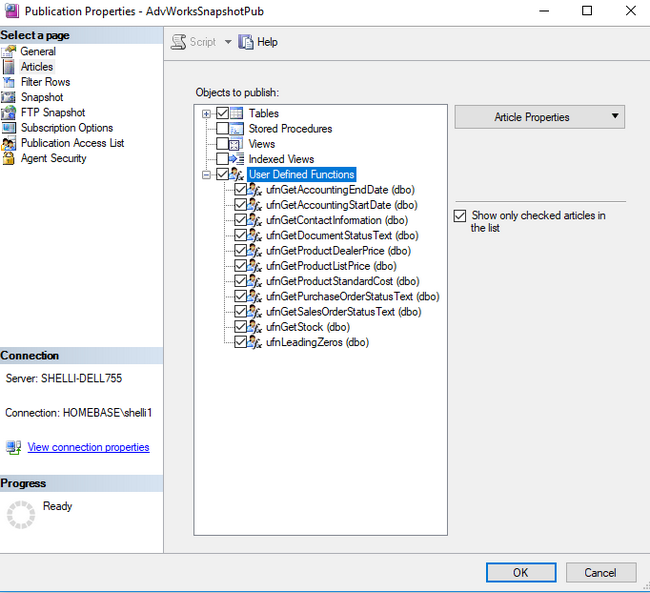650x593 pixels.
Task: Click the Subscription Options page icon
Action: (8, 128)
